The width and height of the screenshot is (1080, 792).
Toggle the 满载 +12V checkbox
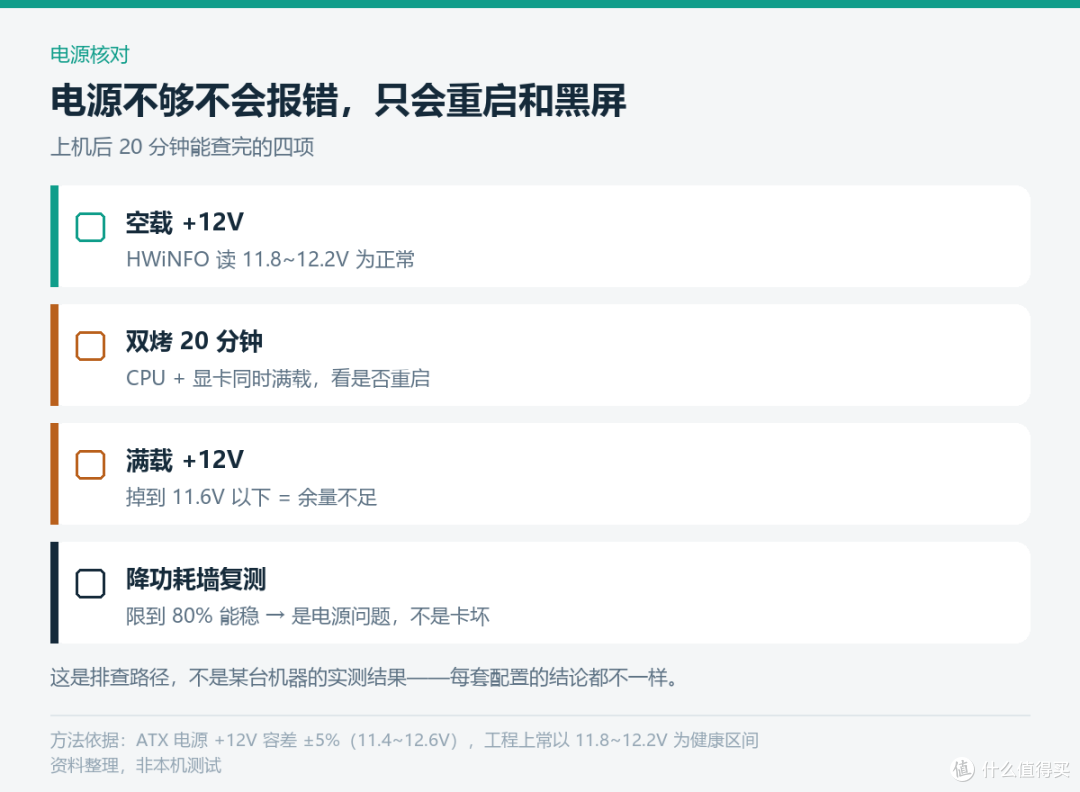coord(90,465)
